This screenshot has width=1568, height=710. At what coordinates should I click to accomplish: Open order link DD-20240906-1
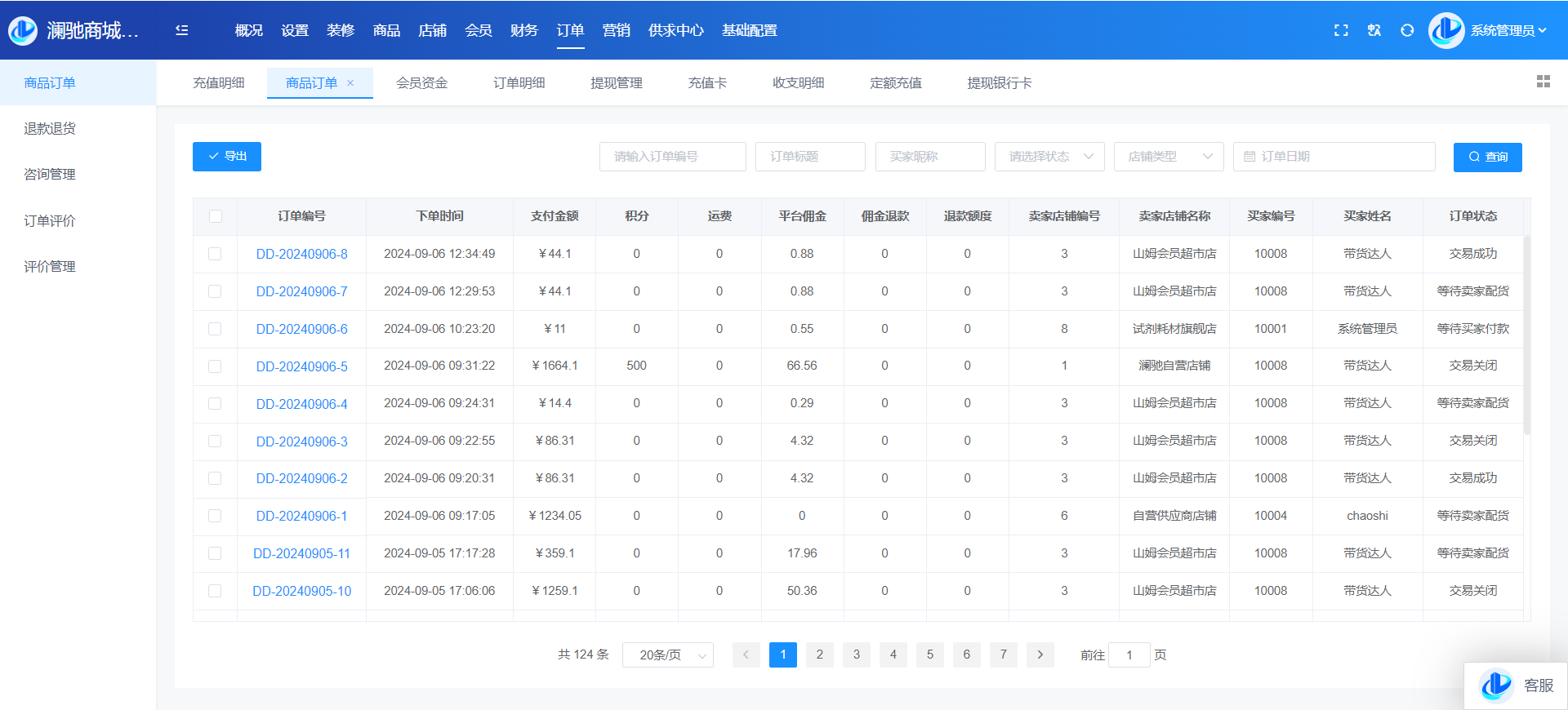click(x=301, y=516)
